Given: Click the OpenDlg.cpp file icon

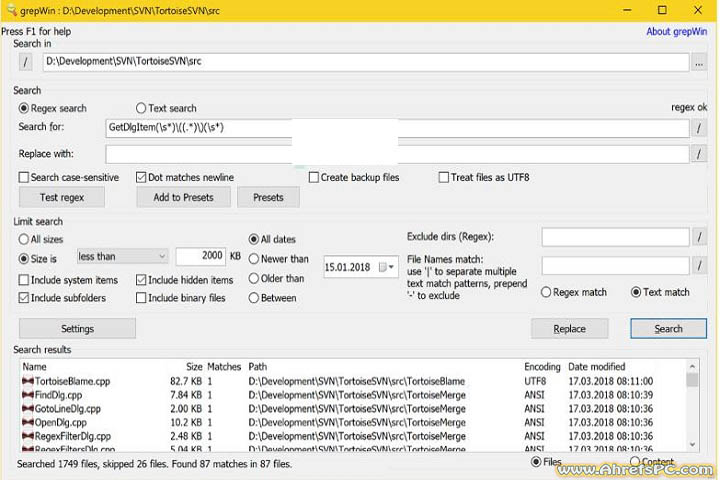Looking at the screenshot, I should [x=28, y=422].
